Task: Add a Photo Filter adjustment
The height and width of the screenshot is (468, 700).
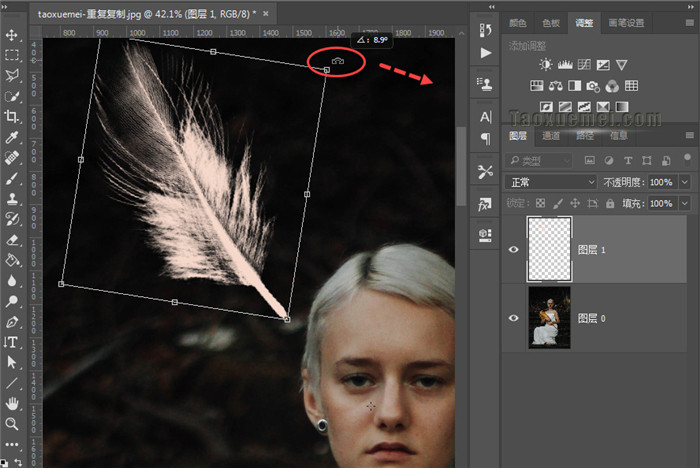Action: pos(593,86)
